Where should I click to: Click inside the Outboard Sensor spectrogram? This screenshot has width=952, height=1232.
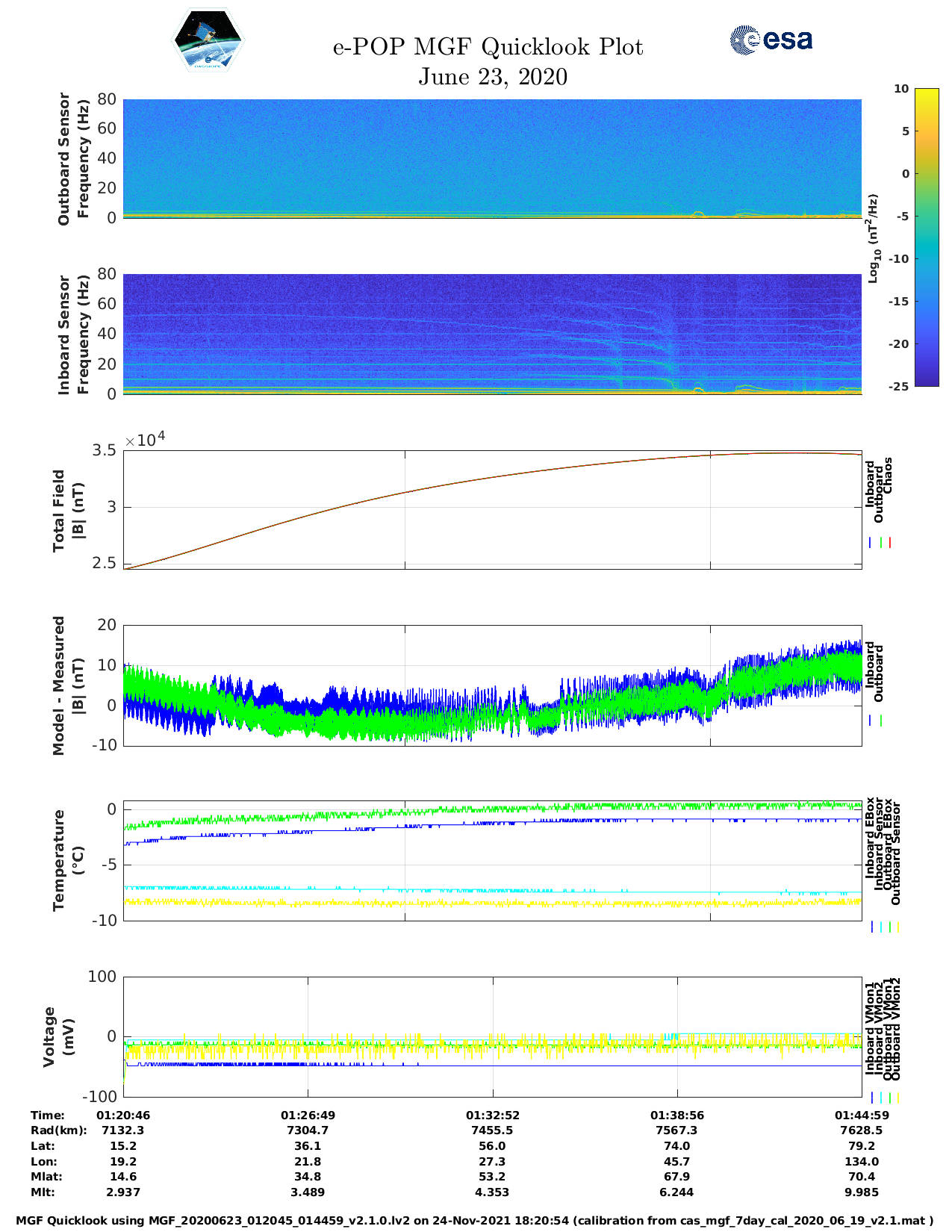492,158
